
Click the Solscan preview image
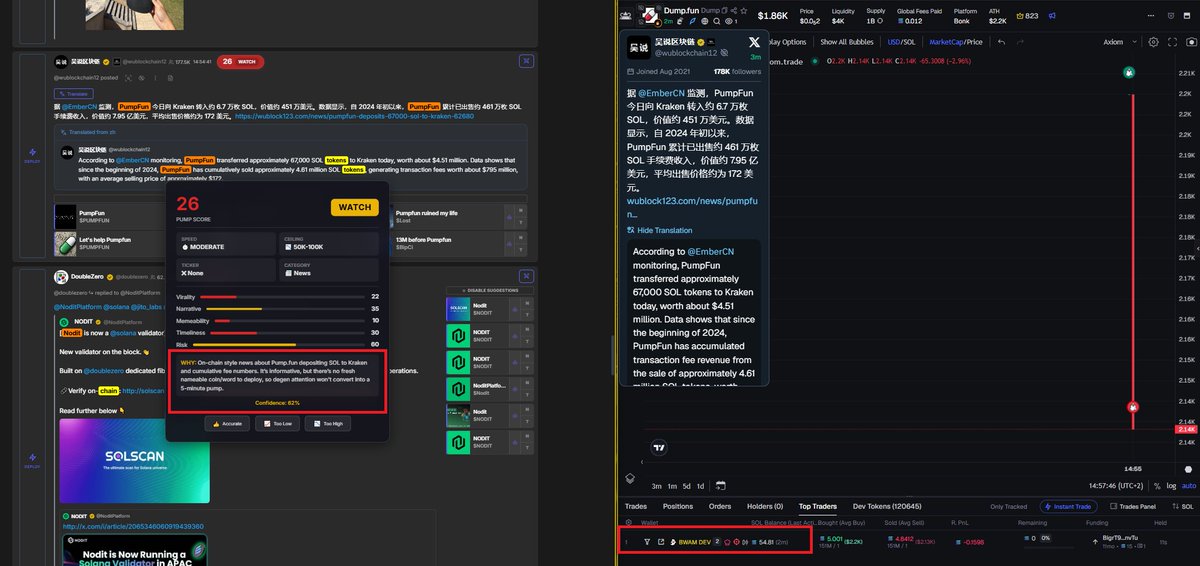[134, 461]
